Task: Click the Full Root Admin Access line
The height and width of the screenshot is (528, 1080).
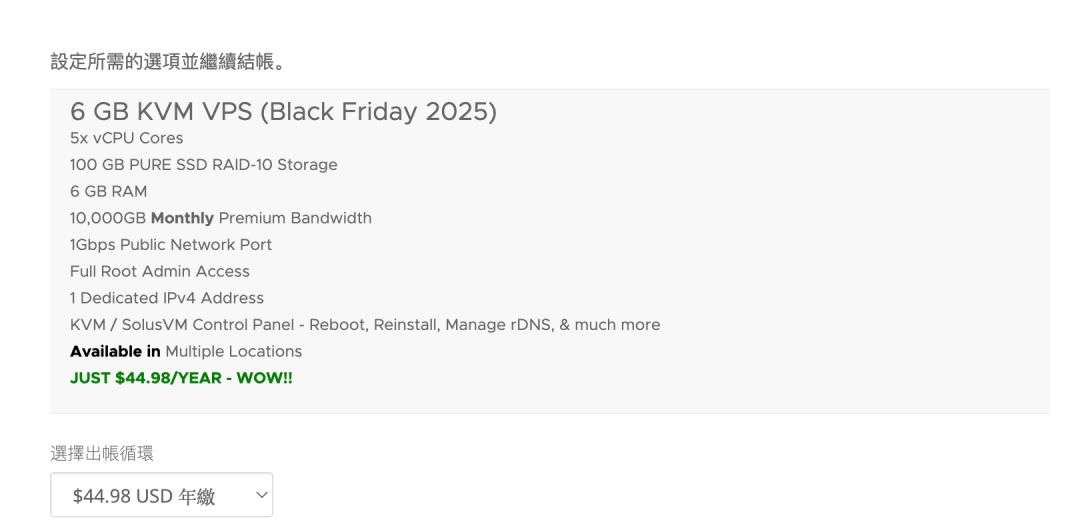Action: (159, 271)
